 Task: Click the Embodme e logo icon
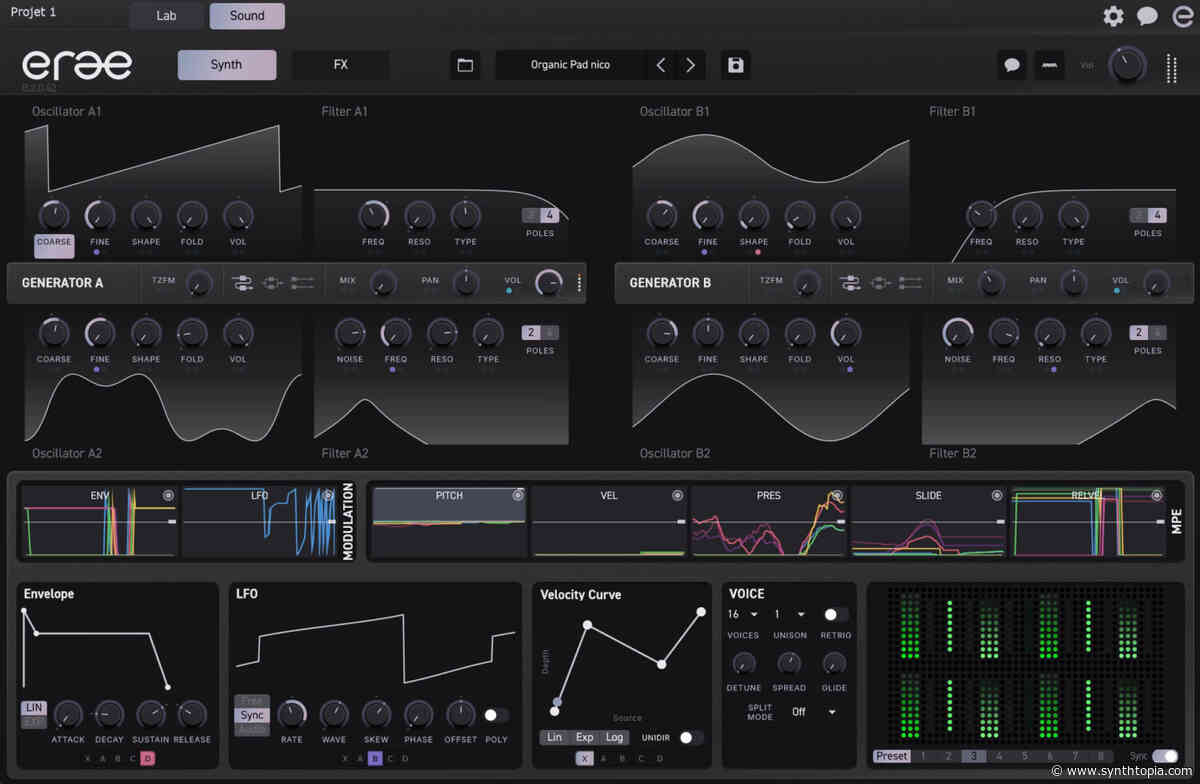click(1182, 15)
